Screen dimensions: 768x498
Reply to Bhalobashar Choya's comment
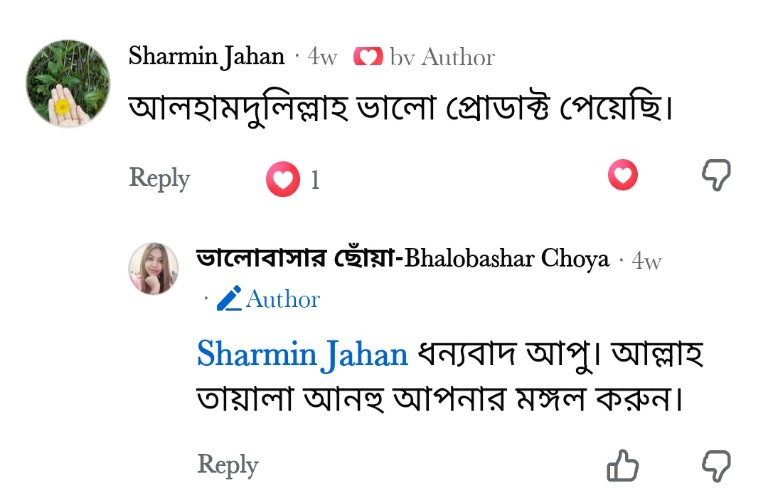[x=228, y=465]
